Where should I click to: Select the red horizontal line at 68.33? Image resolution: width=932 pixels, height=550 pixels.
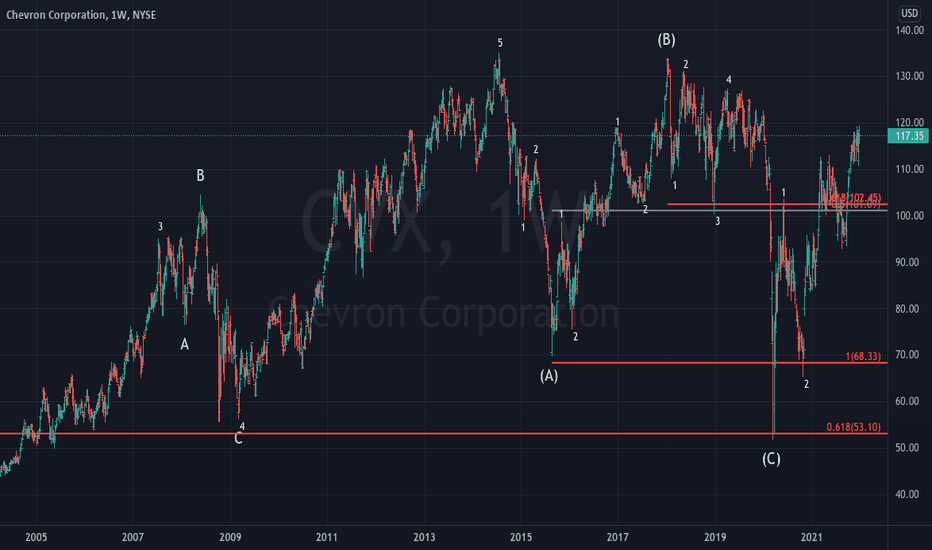pos(719,363)
